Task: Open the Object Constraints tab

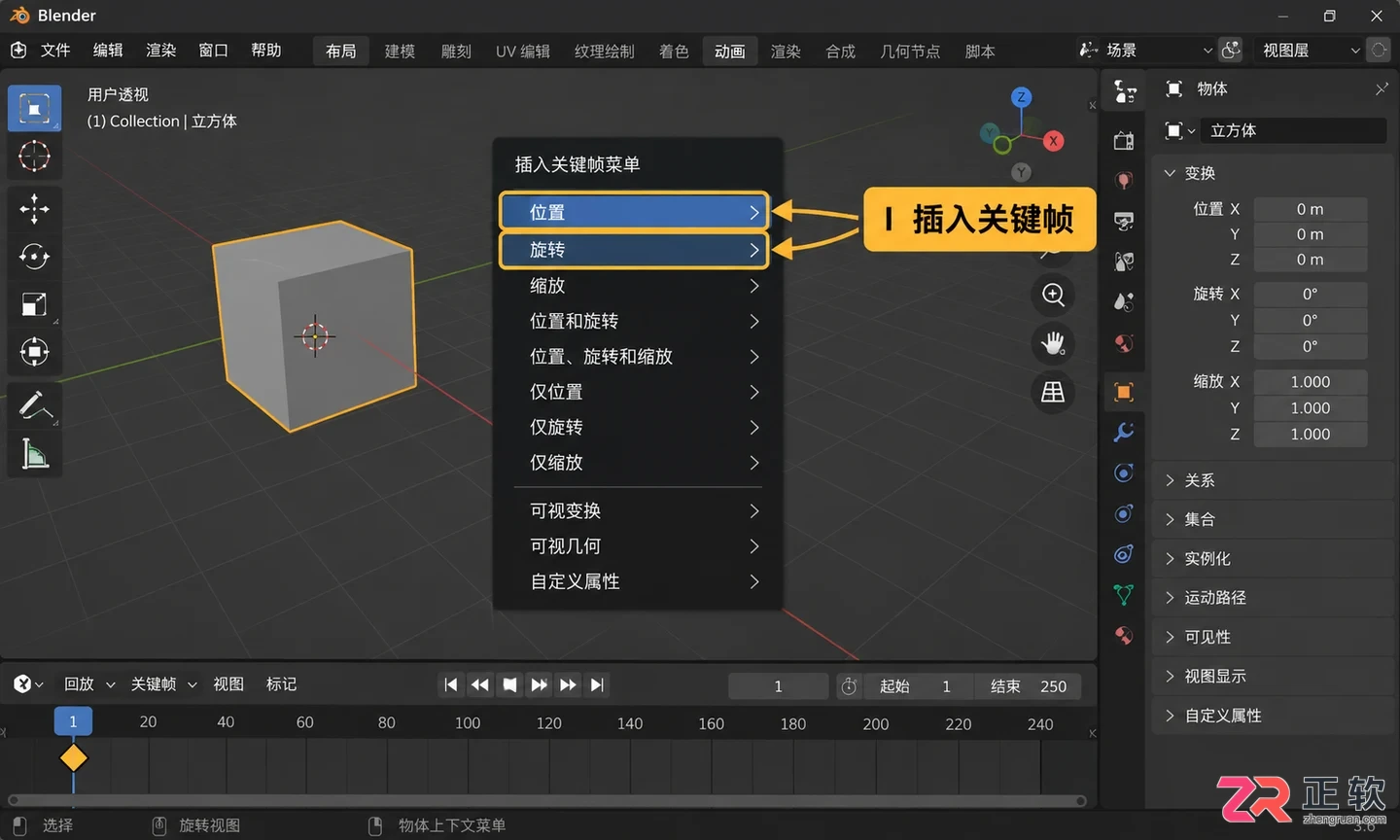Action: point(1124,554)
